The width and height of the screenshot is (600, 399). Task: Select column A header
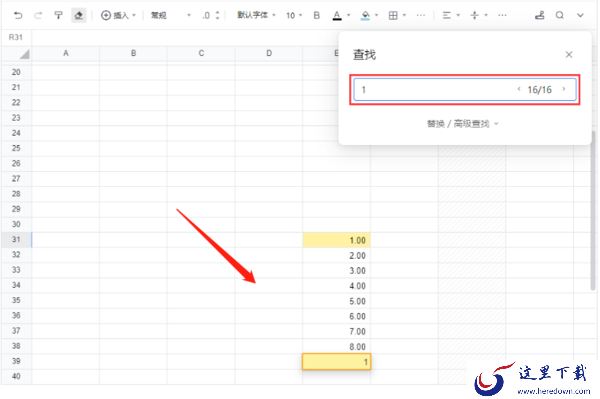coord(65,53)
